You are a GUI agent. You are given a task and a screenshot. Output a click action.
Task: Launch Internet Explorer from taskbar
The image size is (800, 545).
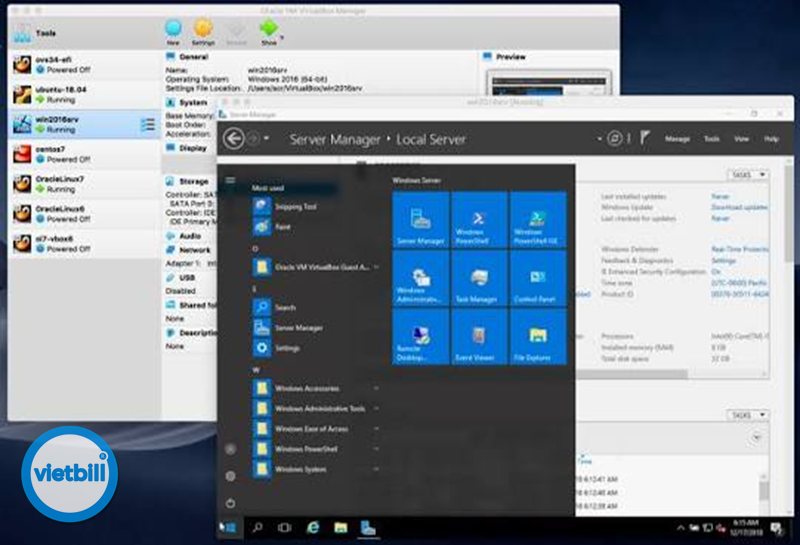tap(313, 528)
